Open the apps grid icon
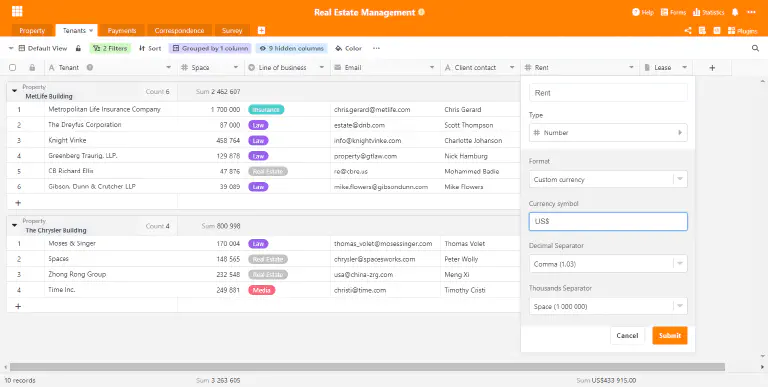The image size is (768, 387). (x=17, y=11)
